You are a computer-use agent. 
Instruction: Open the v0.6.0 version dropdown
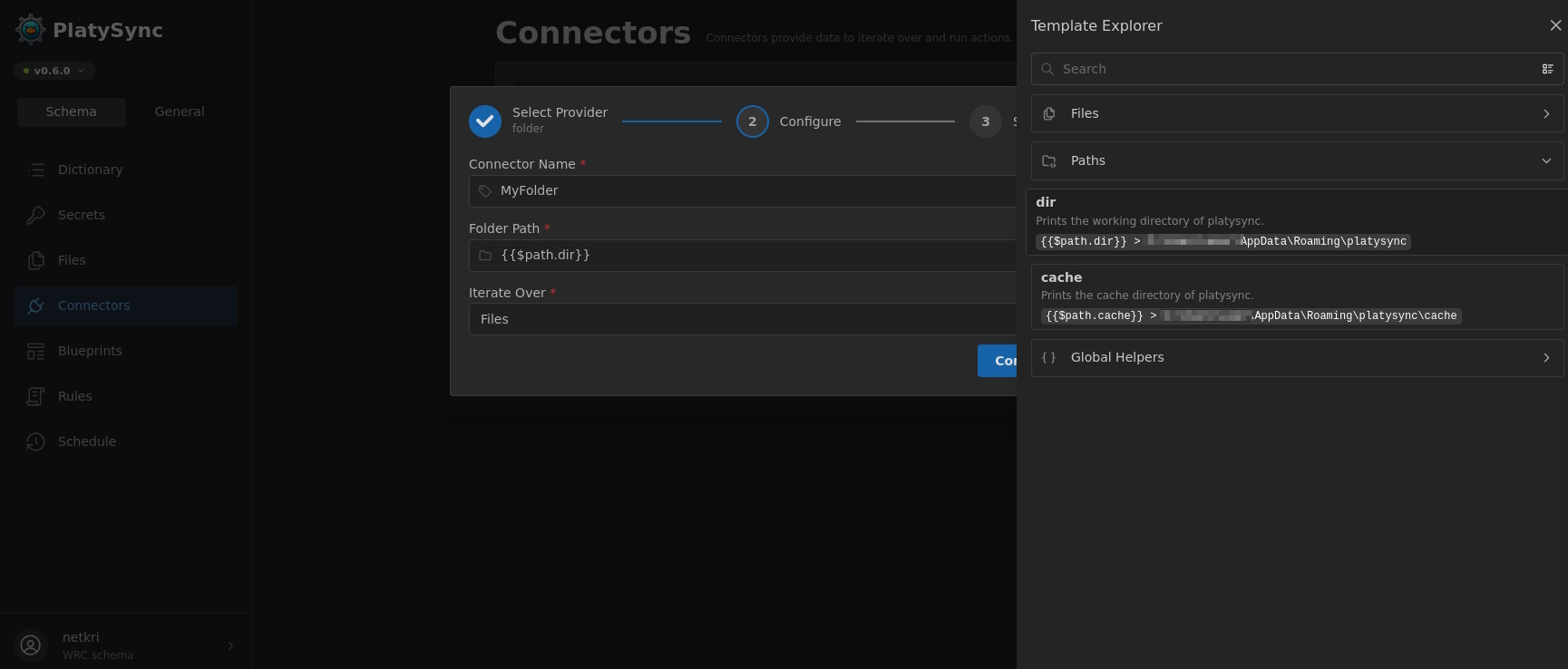[x=54, y=71]
